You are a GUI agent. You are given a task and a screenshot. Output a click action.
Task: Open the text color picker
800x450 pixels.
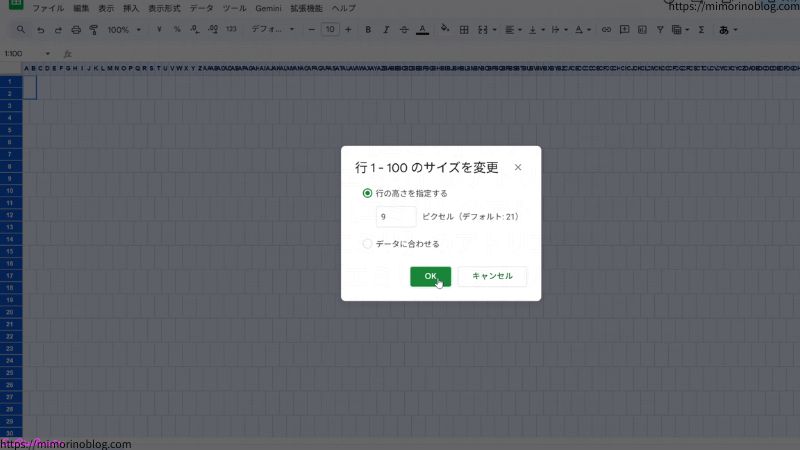[x=422, y=30]
